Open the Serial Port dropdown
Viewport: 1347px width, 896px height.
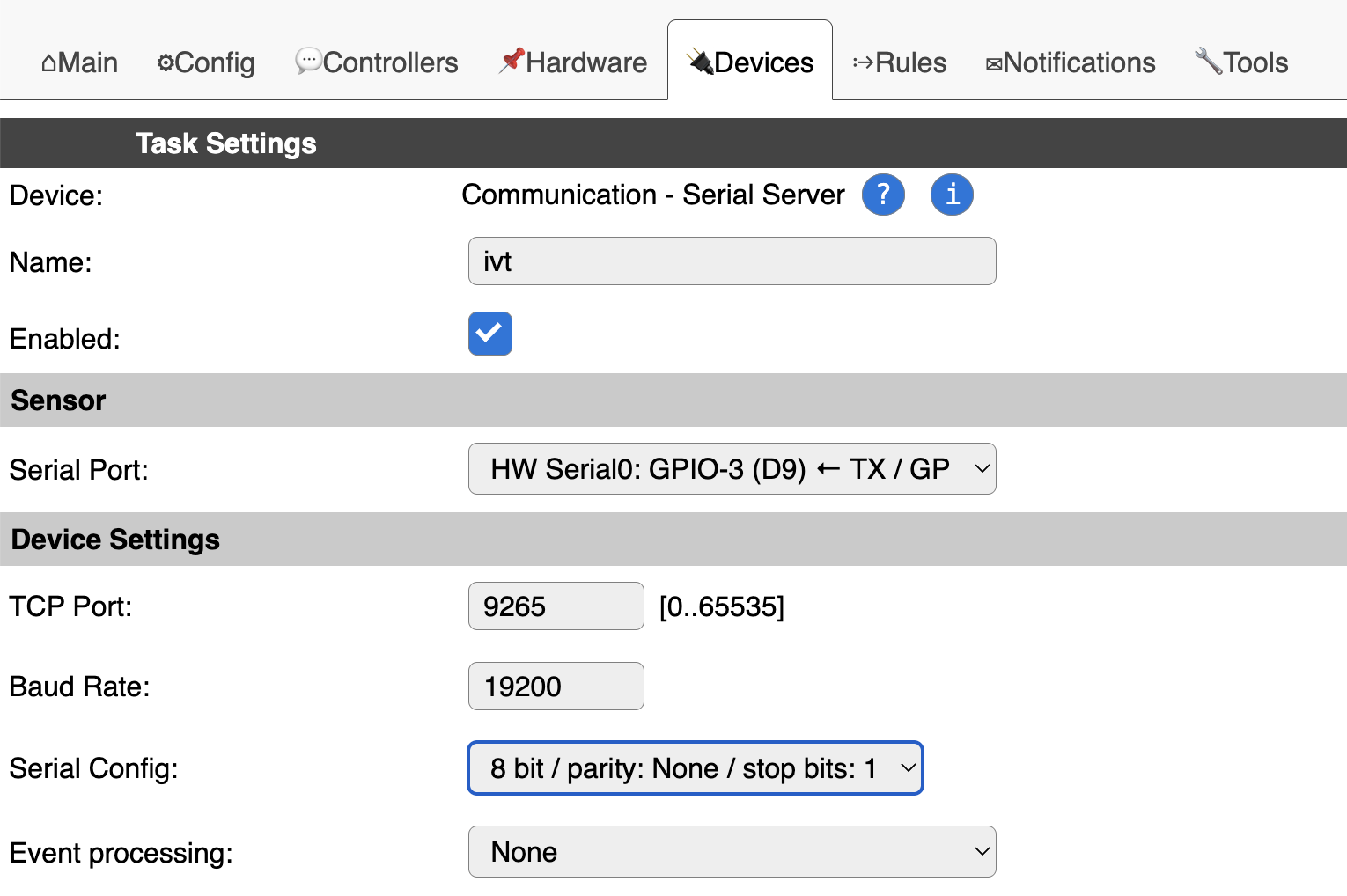pyautogui.click(x=732, y=469)
